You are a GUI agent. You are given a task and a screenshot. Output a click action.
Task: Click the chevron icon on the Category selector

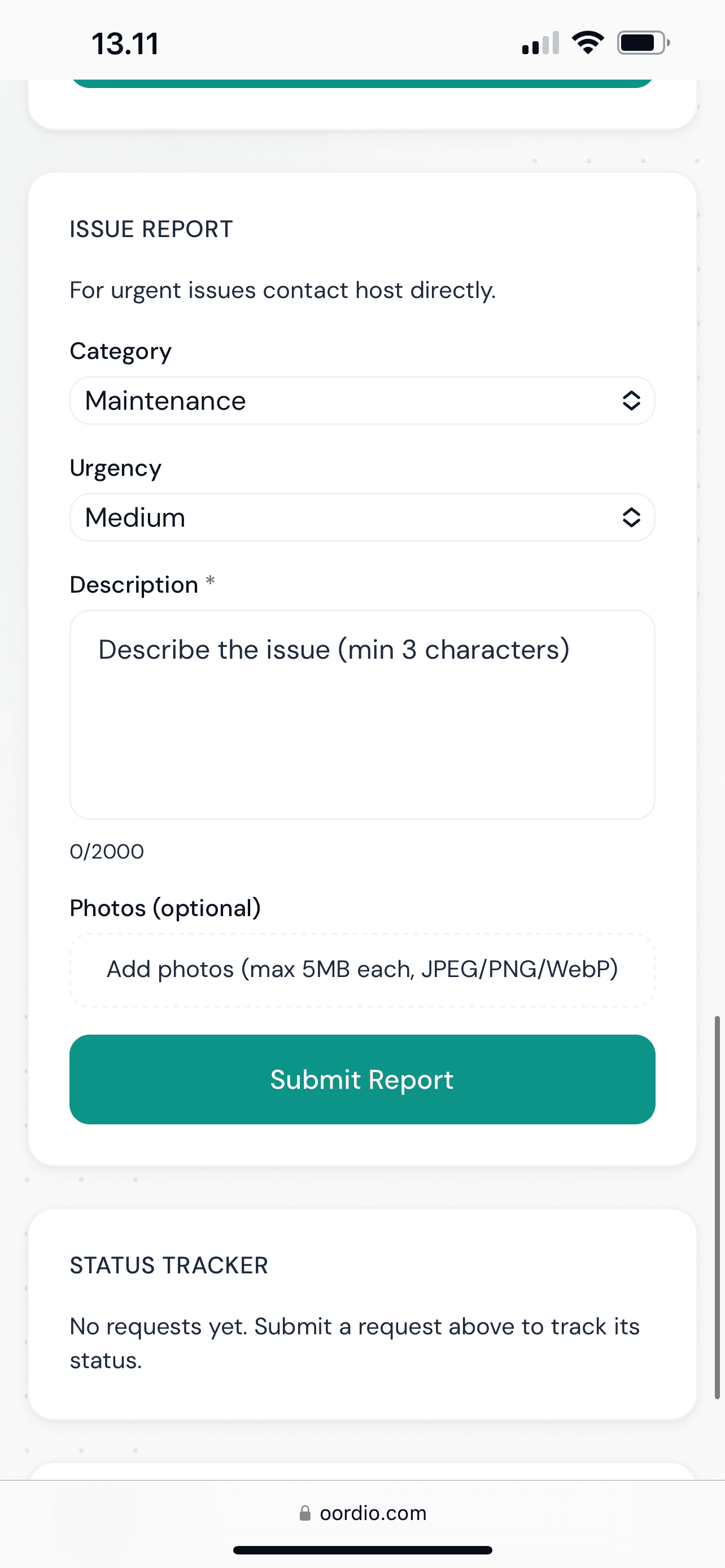631,400
